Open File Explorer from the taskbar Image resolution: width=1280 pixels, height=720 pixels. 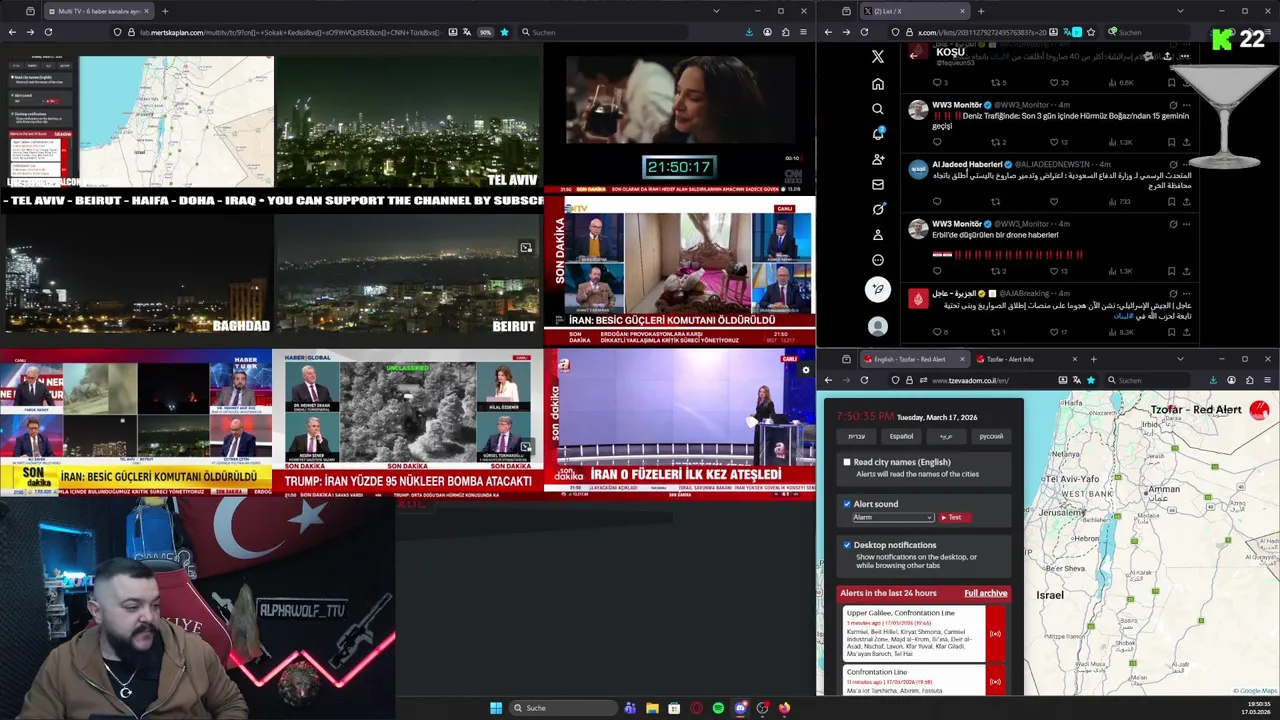(652, 708)
